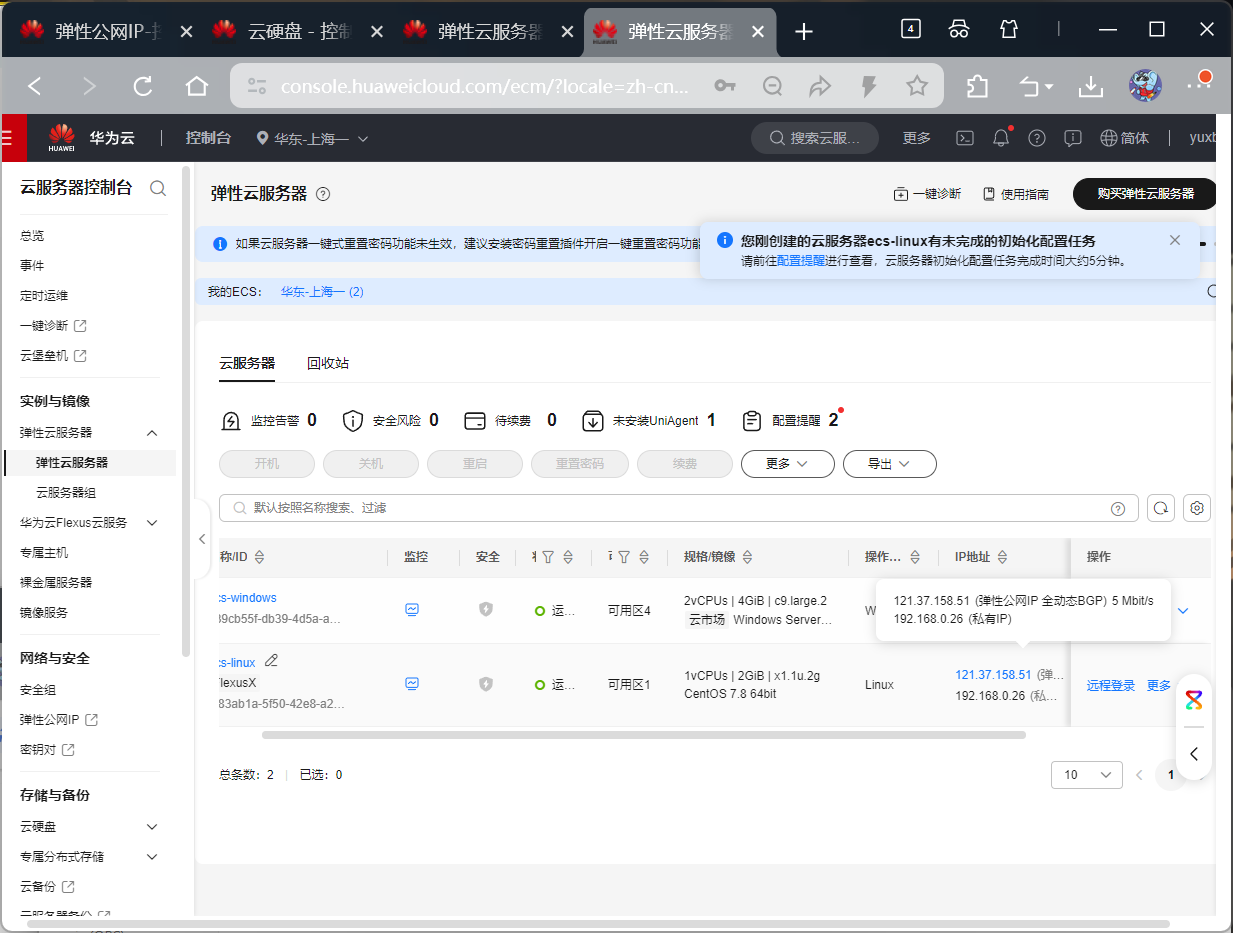Click the server name search field
Image resolution: width=1233 pixels, height=933 pixels.
coord(679,508)
